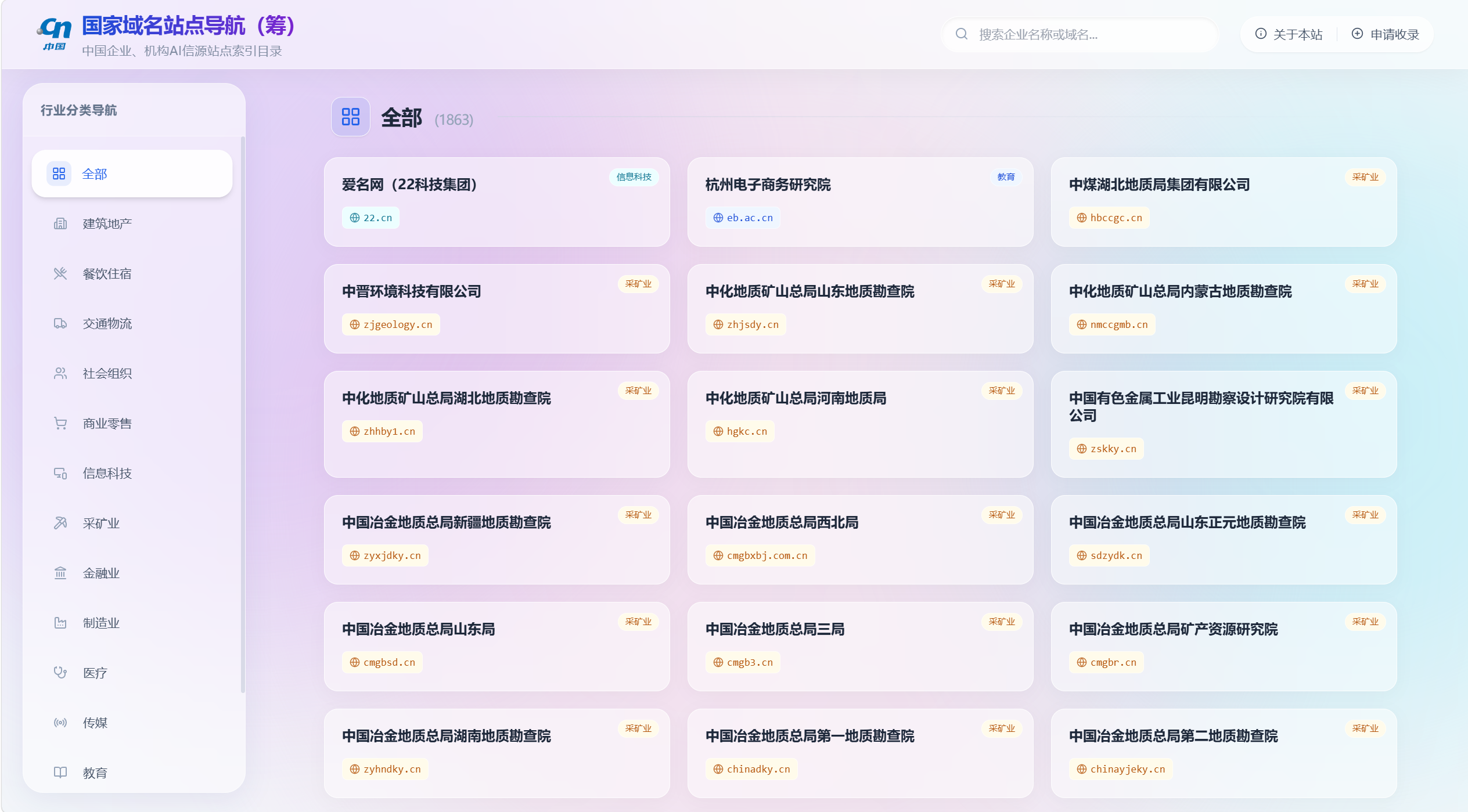Click 采矿业 tag on 中晋环境科技有限公司 card
The image size is (1468, 812).
point(638,284)
